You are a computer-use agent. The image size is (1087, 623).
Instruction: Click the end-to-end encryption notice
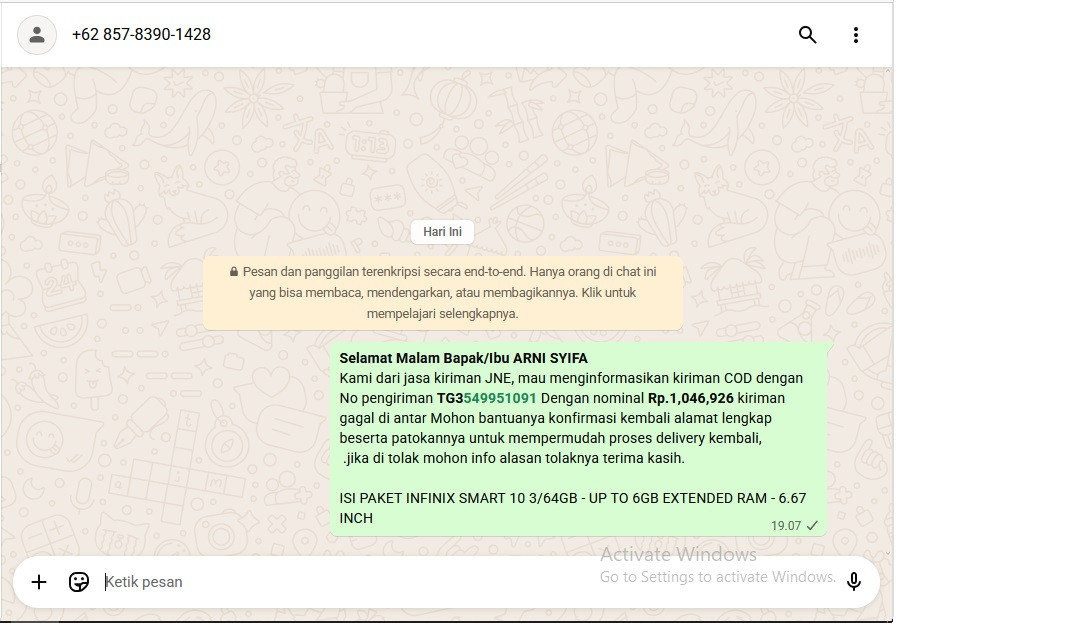[443, 293]
